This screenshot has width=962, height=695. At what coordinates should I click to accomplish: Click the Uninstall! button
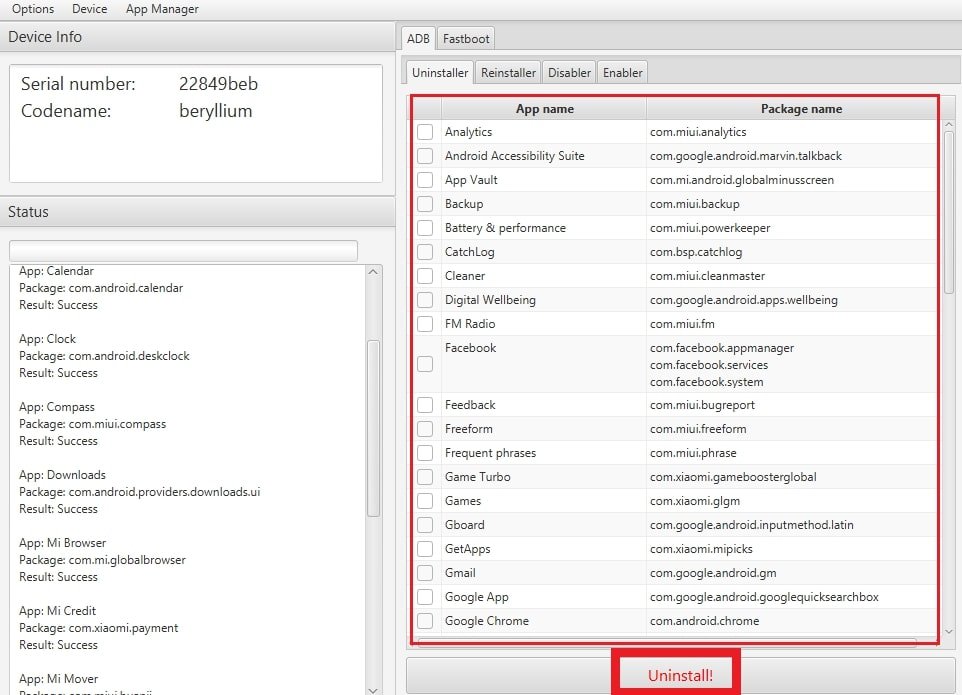pos(680,675)
